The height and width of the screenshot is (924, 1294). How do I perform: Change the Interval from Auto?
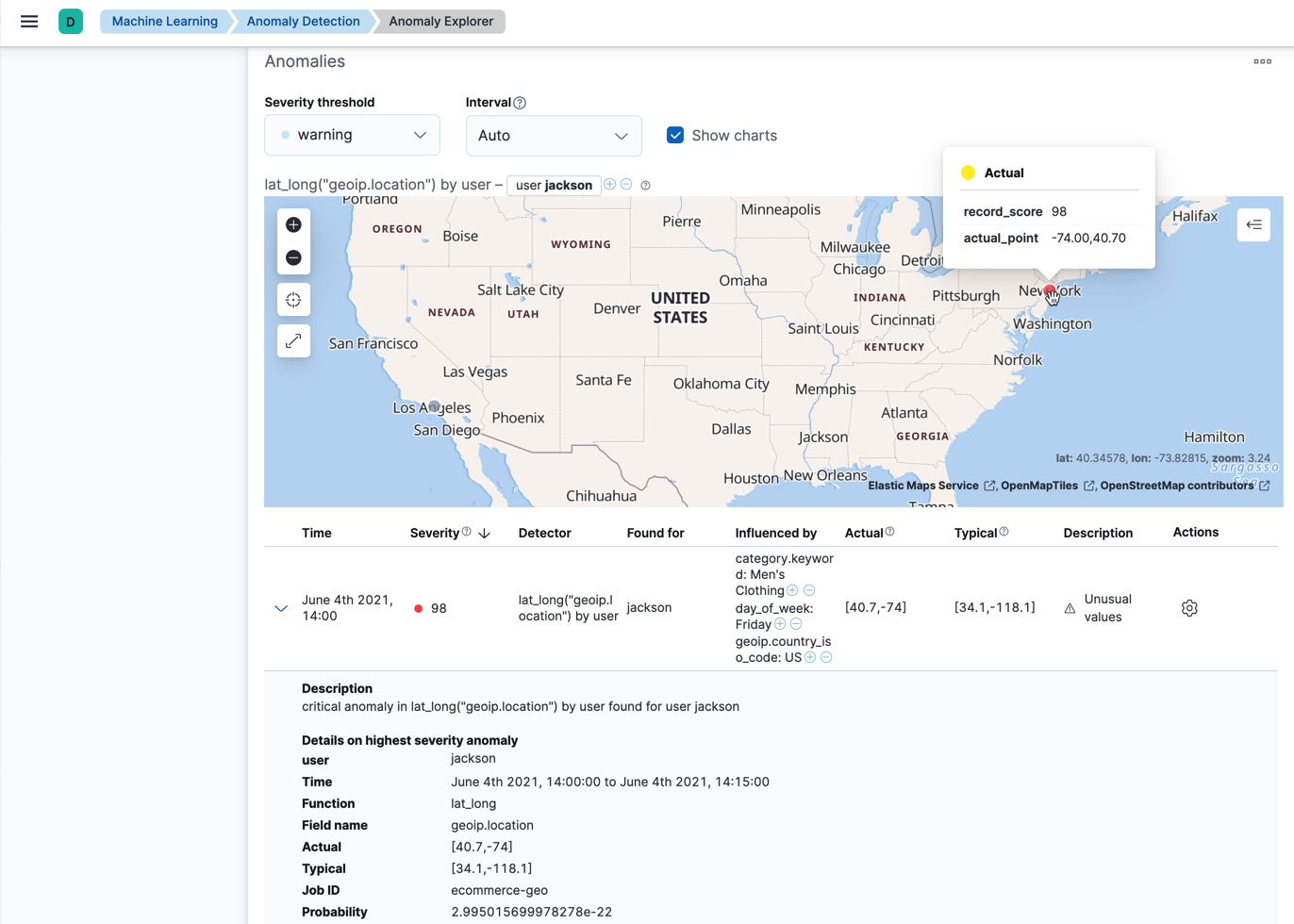pos(553,135)
